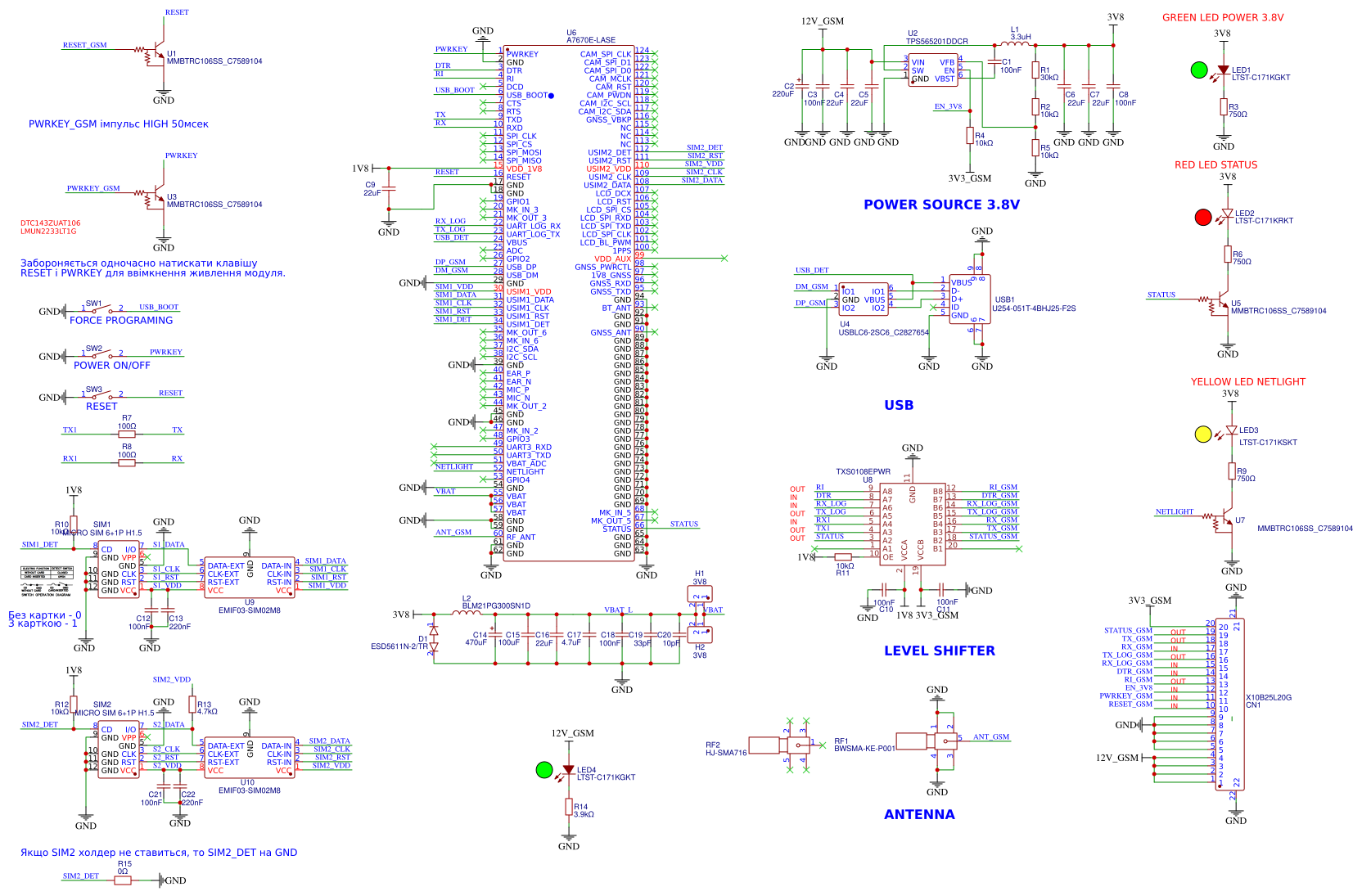Click the "GREEN LED POWER 3.8V" title
The width and height of the screenshot is (1362, 896).
point(1223,17)
